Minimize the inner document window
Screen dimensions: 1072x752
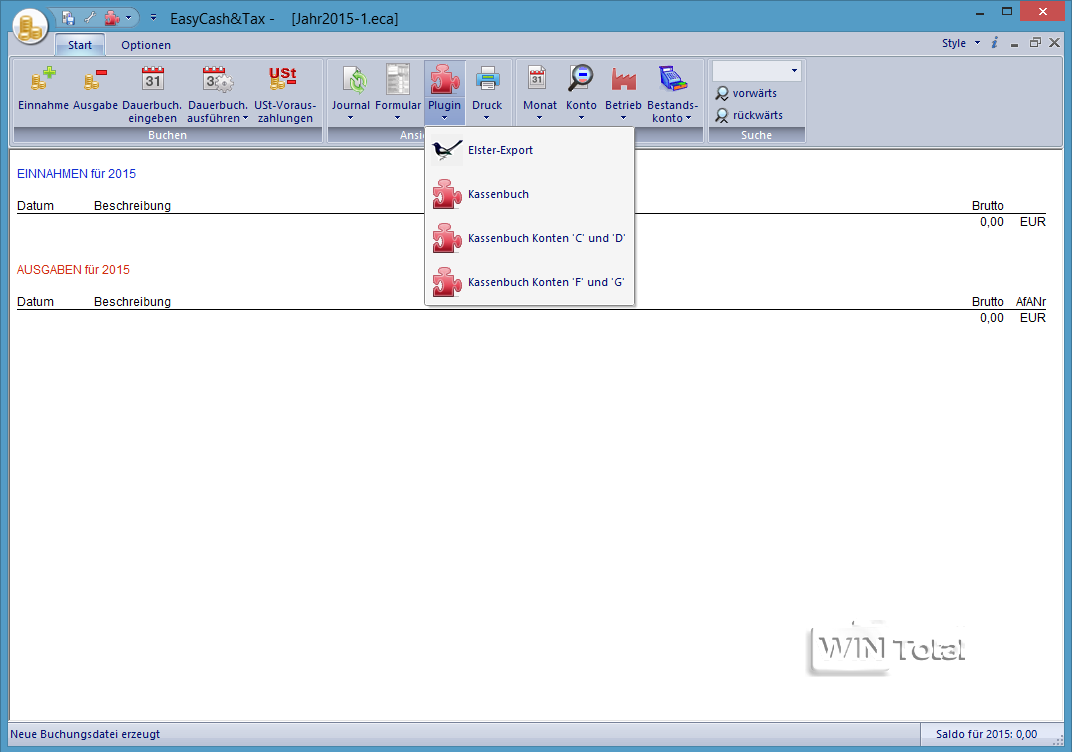coord(1015,44)
